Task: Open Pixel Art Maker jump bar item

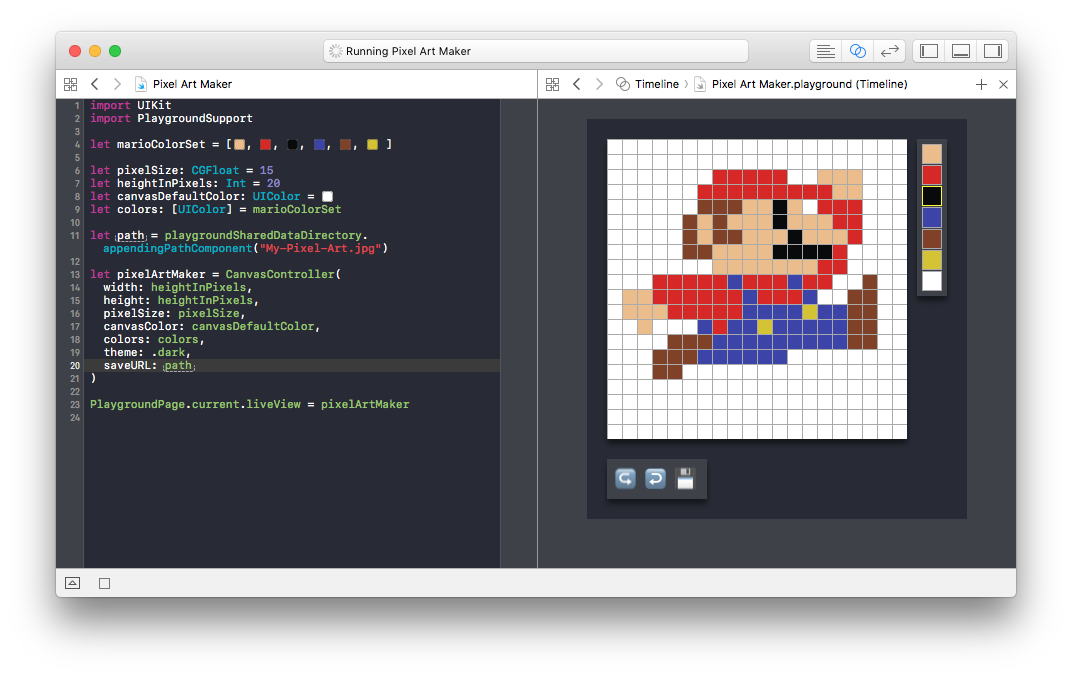Action: pyautogui.click(x=183, y=84)
